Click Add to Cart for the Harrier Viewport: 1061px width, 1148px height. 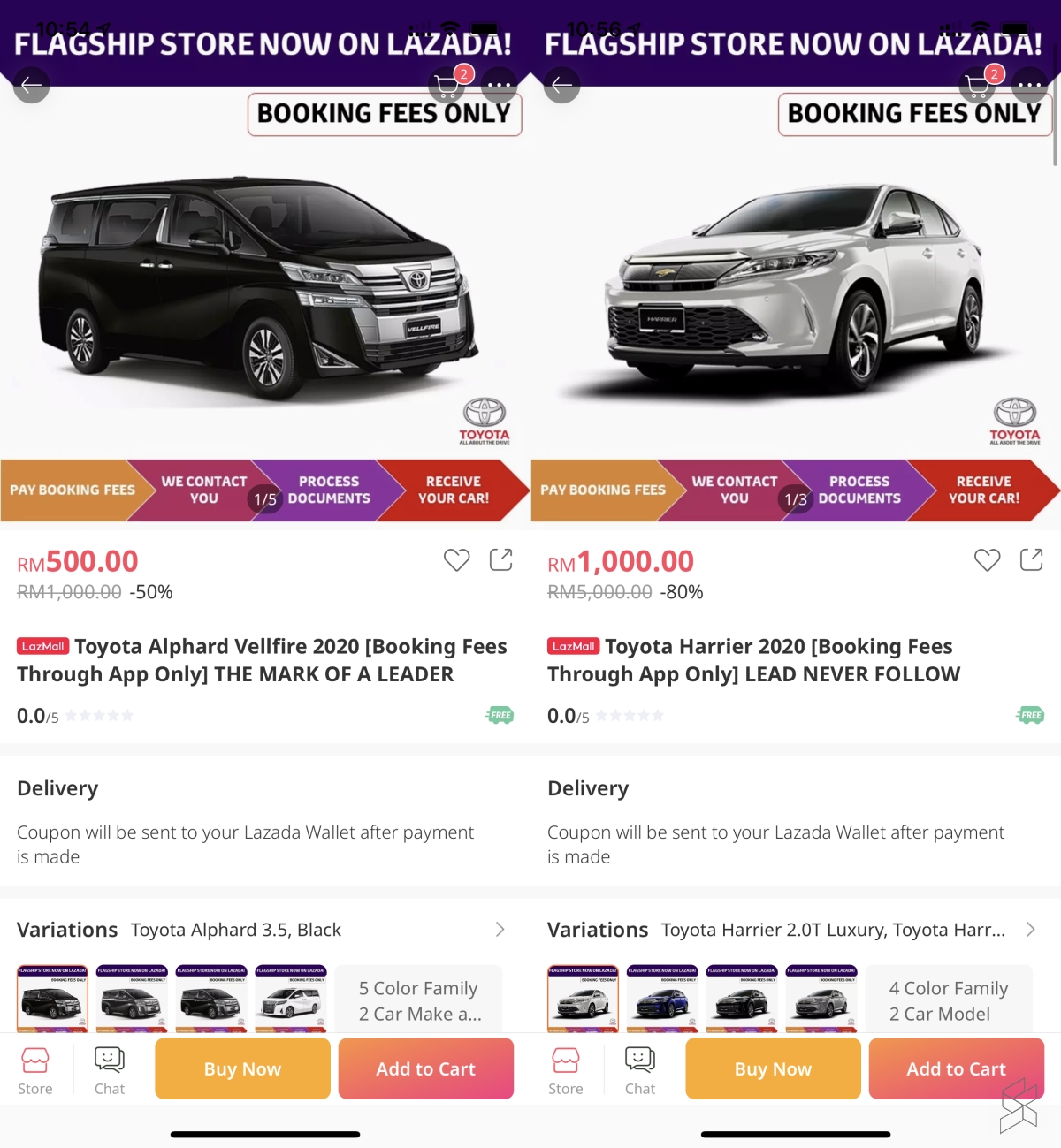956,1068
